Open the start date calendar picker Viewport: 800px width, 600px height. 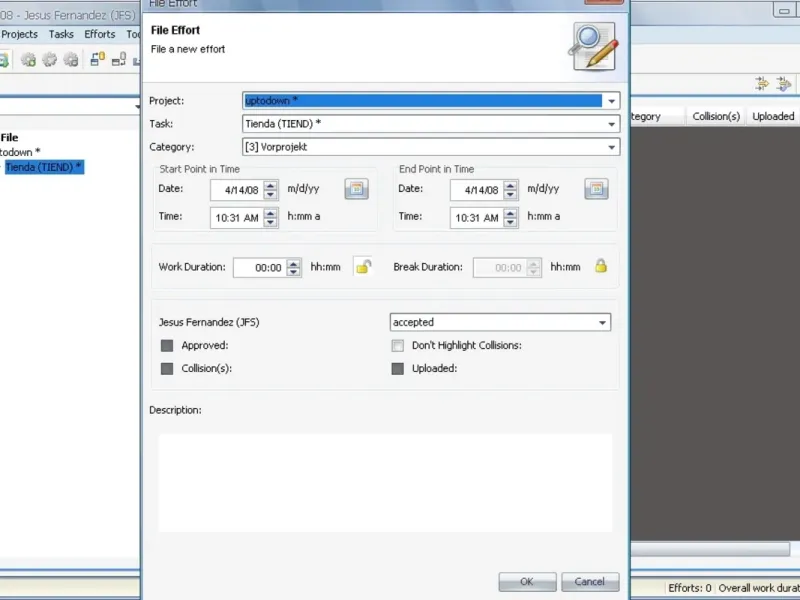tap(356, 189)
